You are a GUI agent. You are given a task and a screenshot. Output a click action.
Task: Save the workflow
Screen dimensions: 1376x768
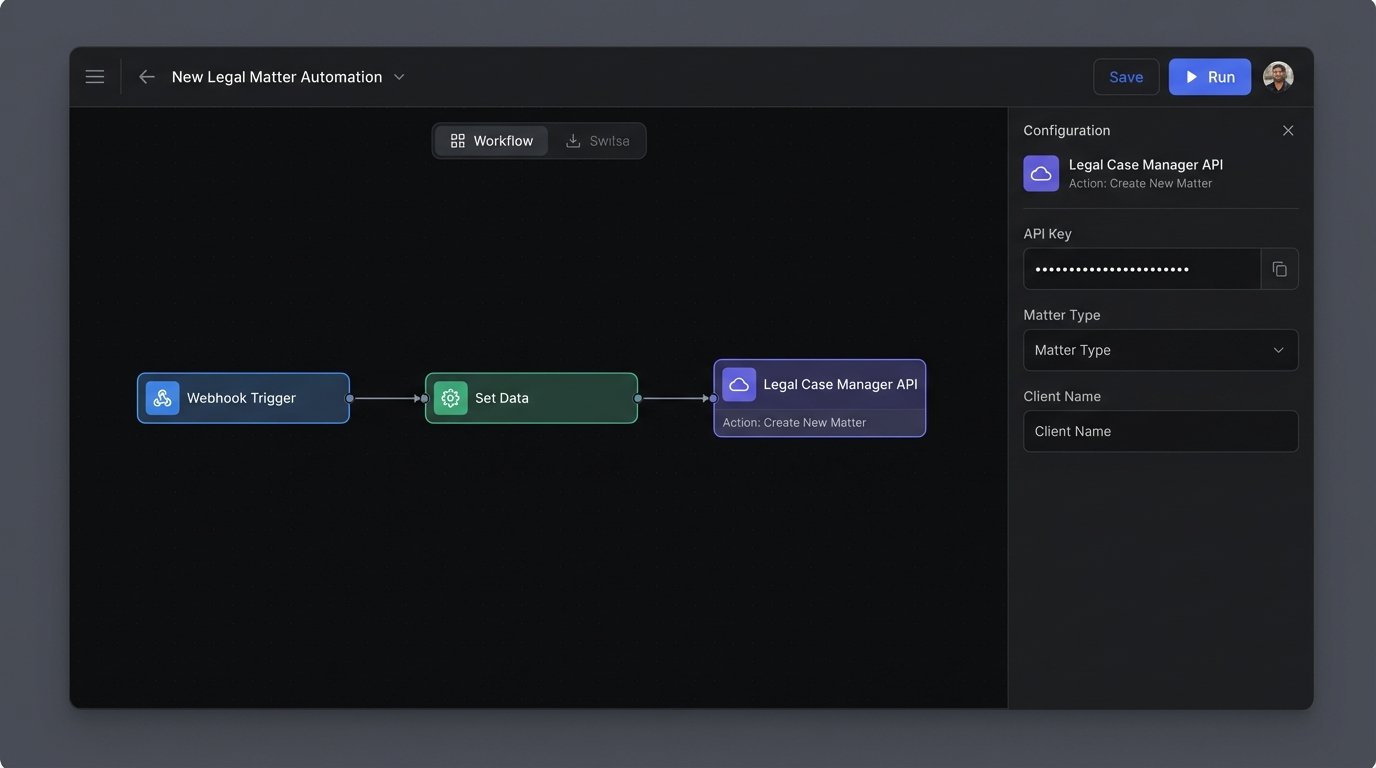click(x=1126, y=77)
